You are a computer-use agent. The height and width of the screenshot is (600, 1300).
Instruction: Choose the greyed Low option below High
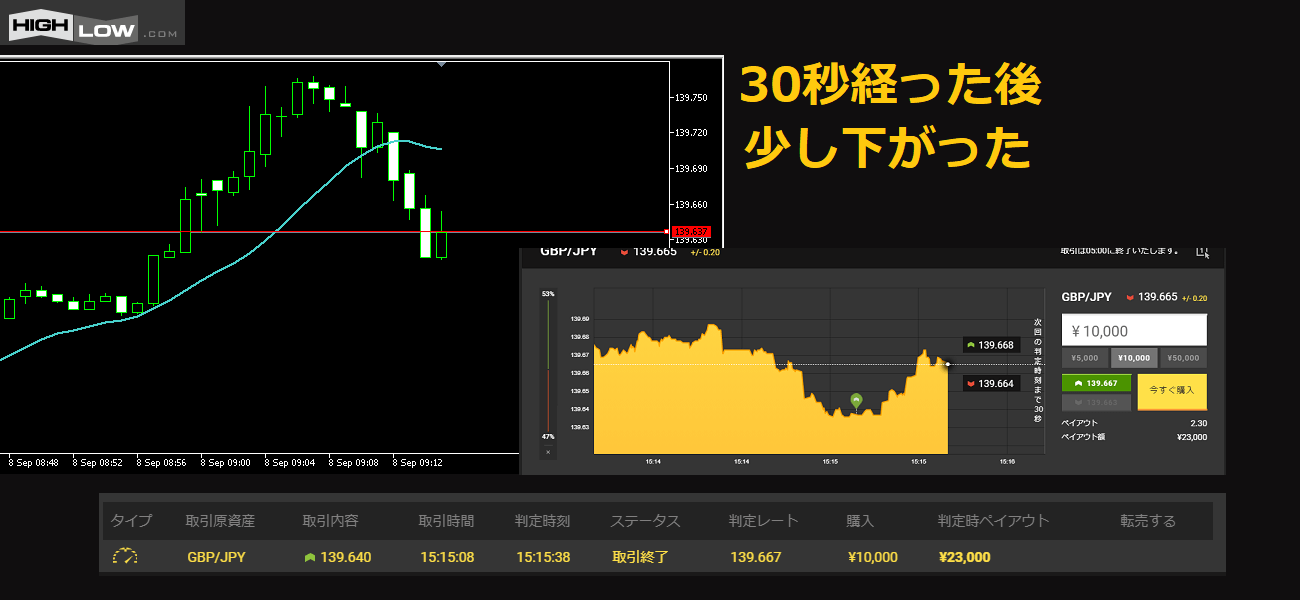1095,402
